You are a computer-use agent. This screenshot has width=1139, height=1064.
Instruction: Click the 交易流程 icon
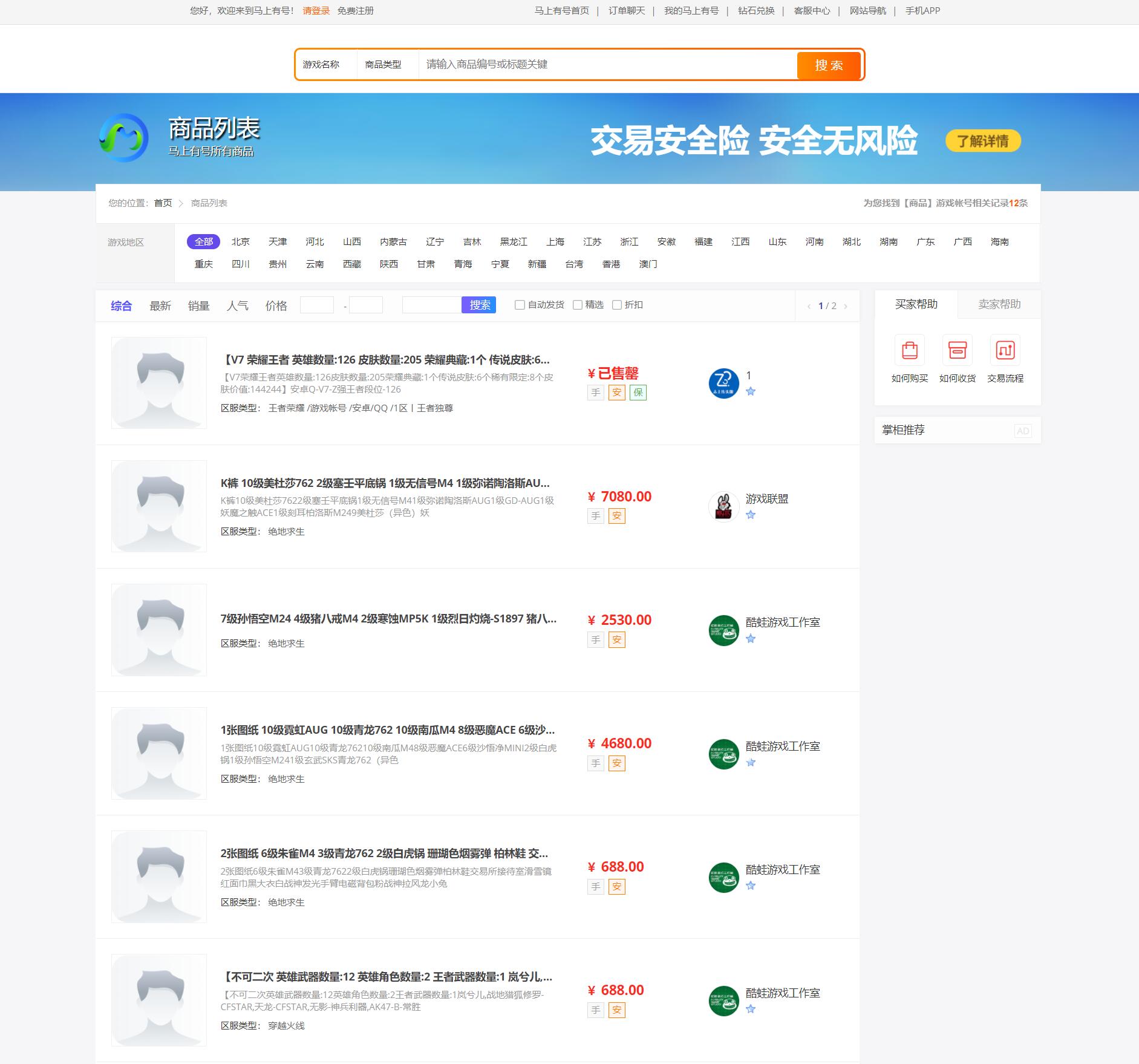1005,350
